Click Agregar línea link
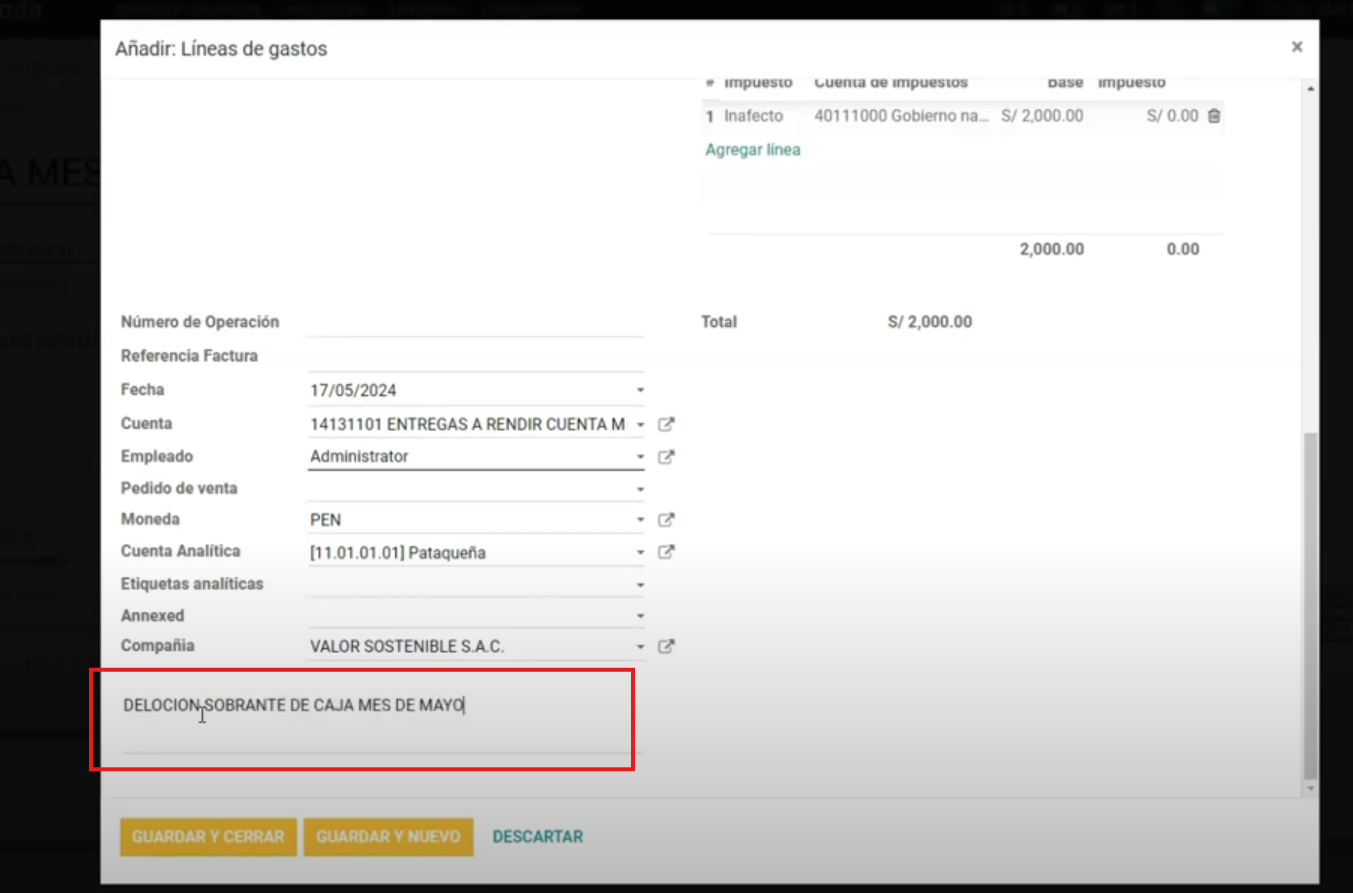1353x893 pixels. (x=753, y=150)
